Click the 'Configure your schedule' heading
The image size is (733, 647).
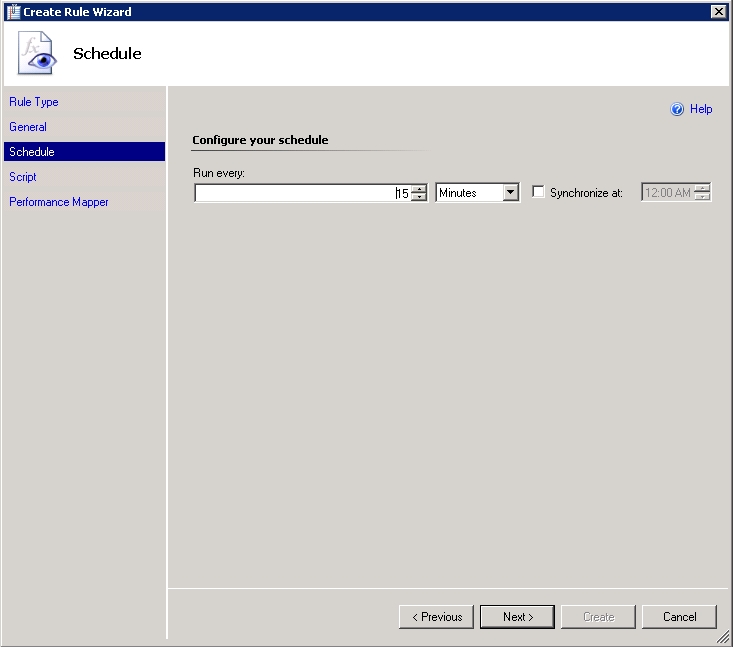(x=260, y=140)
